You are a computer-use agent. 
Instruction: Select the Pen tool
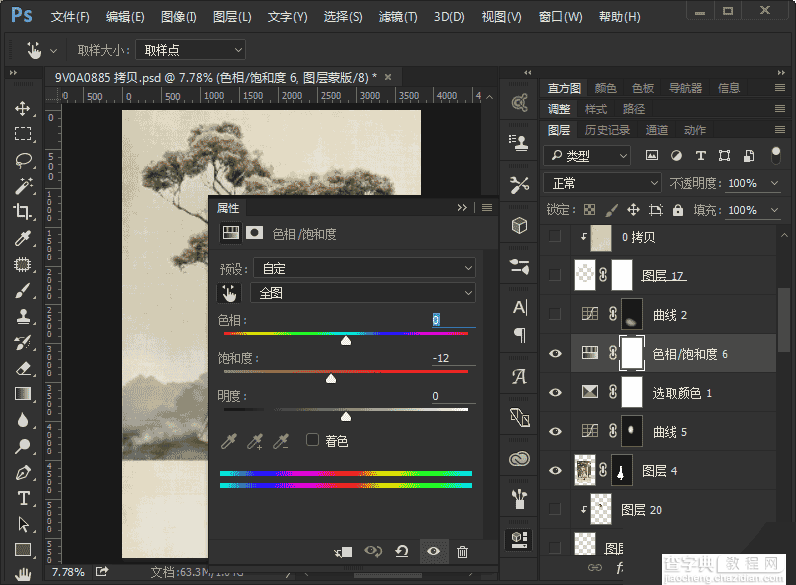pos(23,472)
